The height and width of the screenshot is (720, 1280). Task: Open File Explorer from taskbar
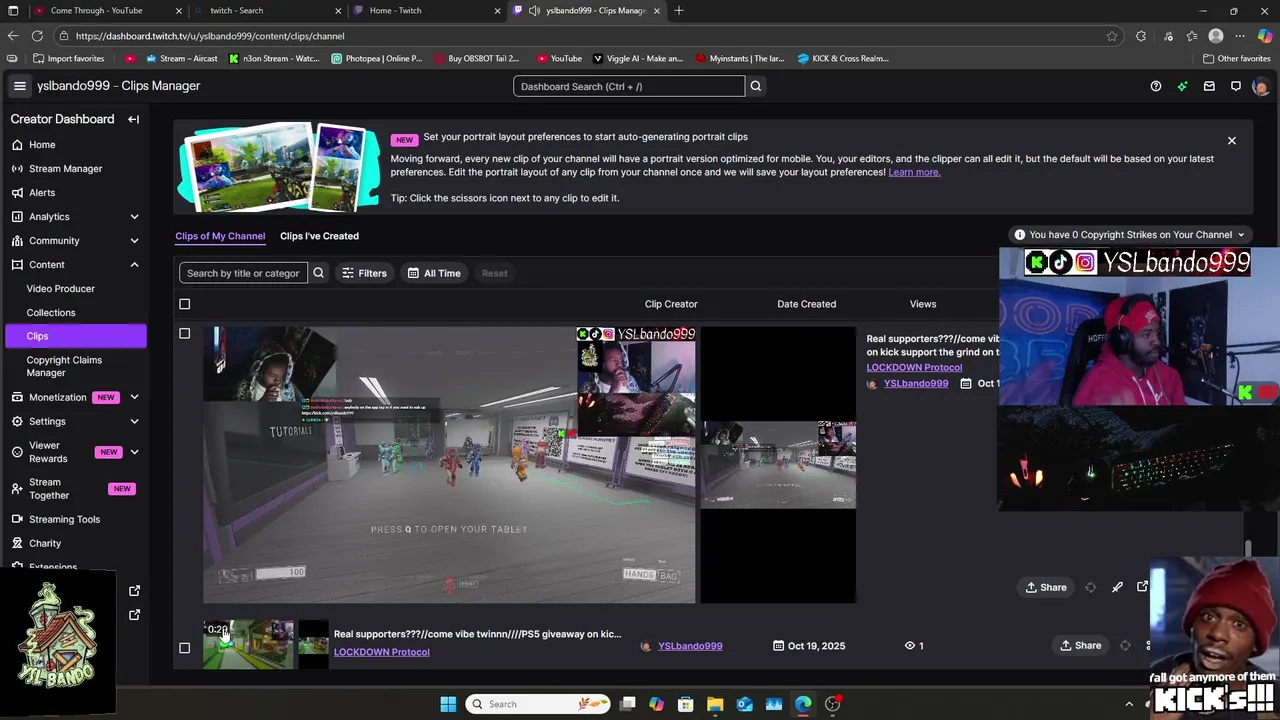(715, 704)
